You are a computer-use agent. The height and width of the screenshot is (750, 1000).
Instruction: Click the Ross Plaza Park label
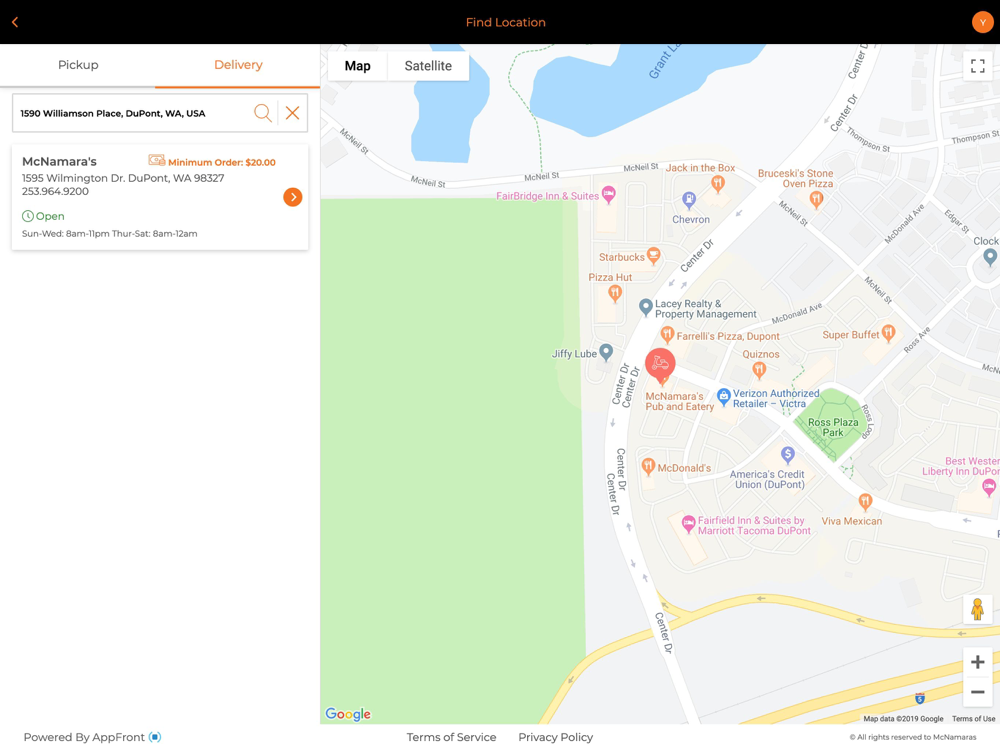(x=833, y=427)
